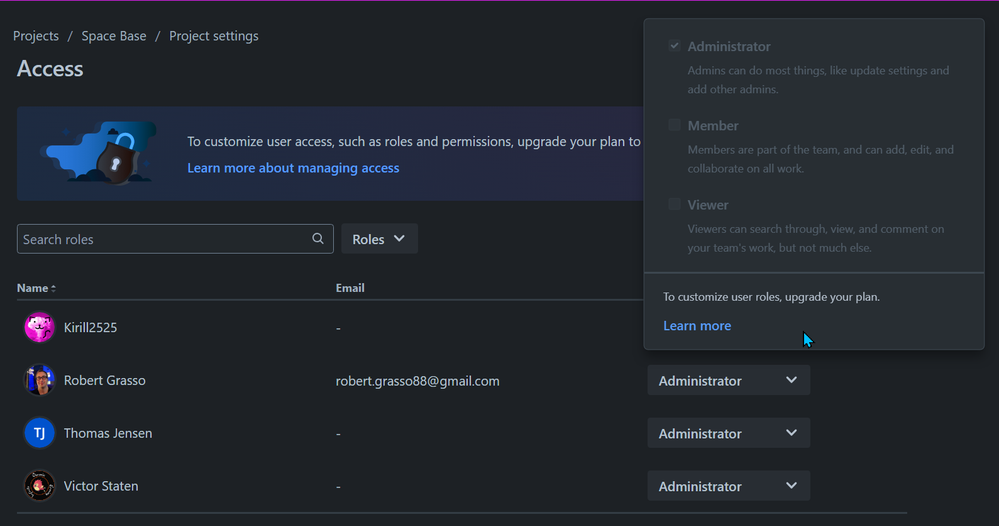Click the Search roles input field
This screenshot has width=999, height=526.
tap(160, 239)
